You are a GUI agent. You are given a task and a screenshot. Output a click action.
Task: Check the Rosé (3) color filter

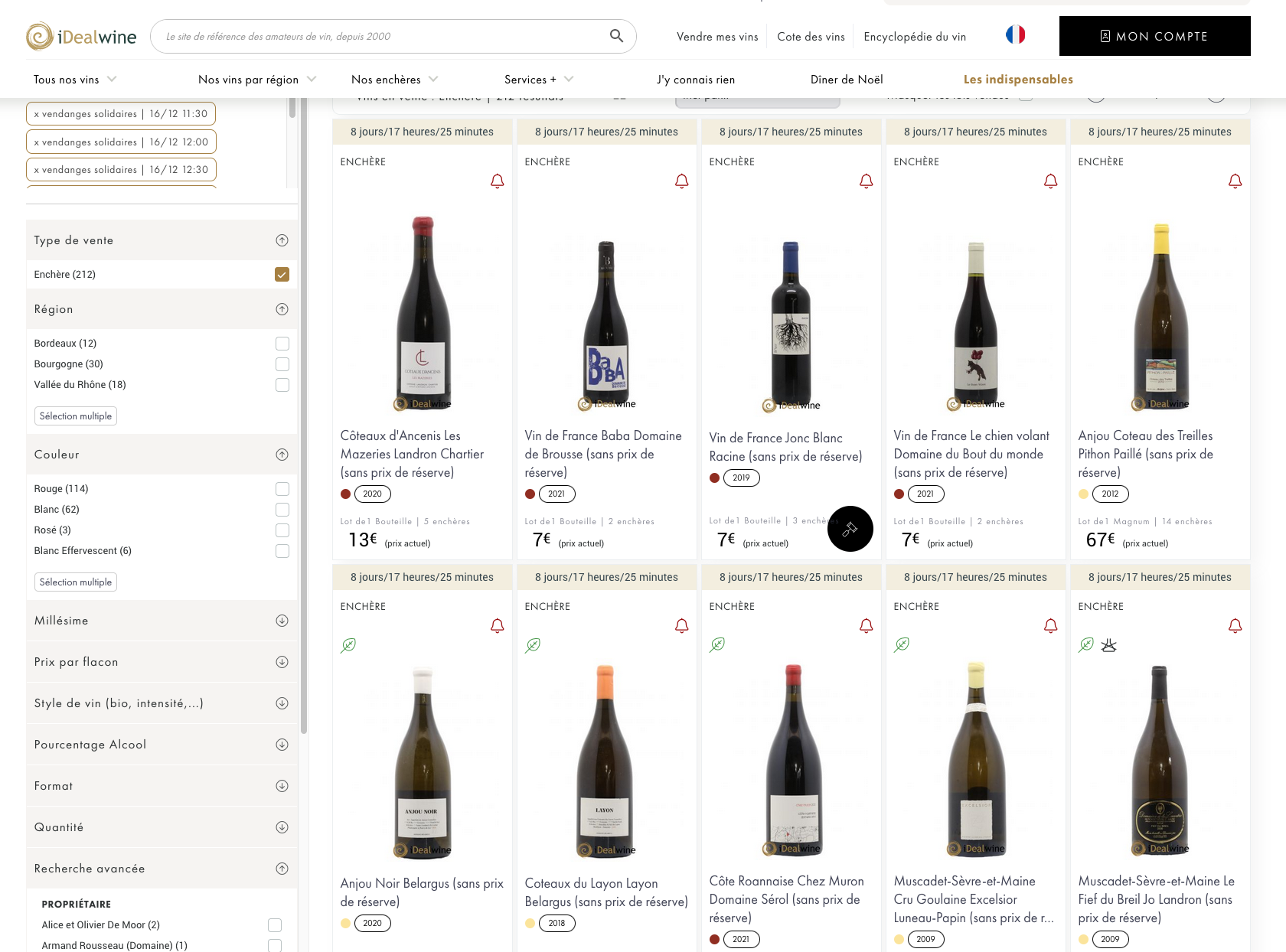click(x=282, y=530)
